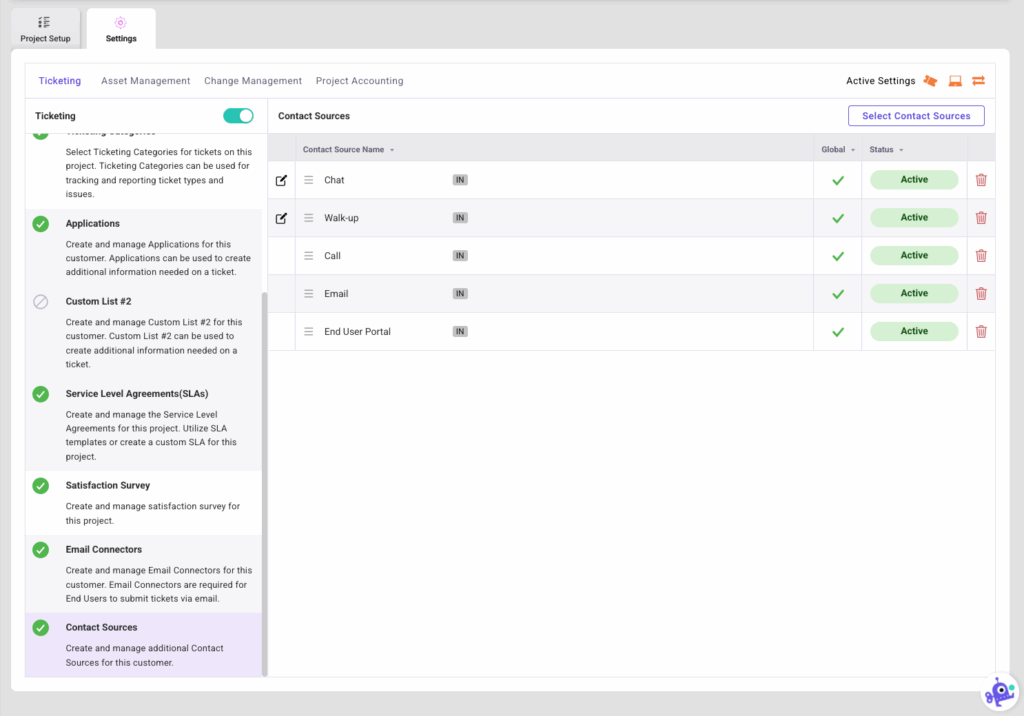The width and height of the screenshot is (1024, 716).
Task: Click the ticket icon beside Active Settings
Action: click(x=931, y=80)
